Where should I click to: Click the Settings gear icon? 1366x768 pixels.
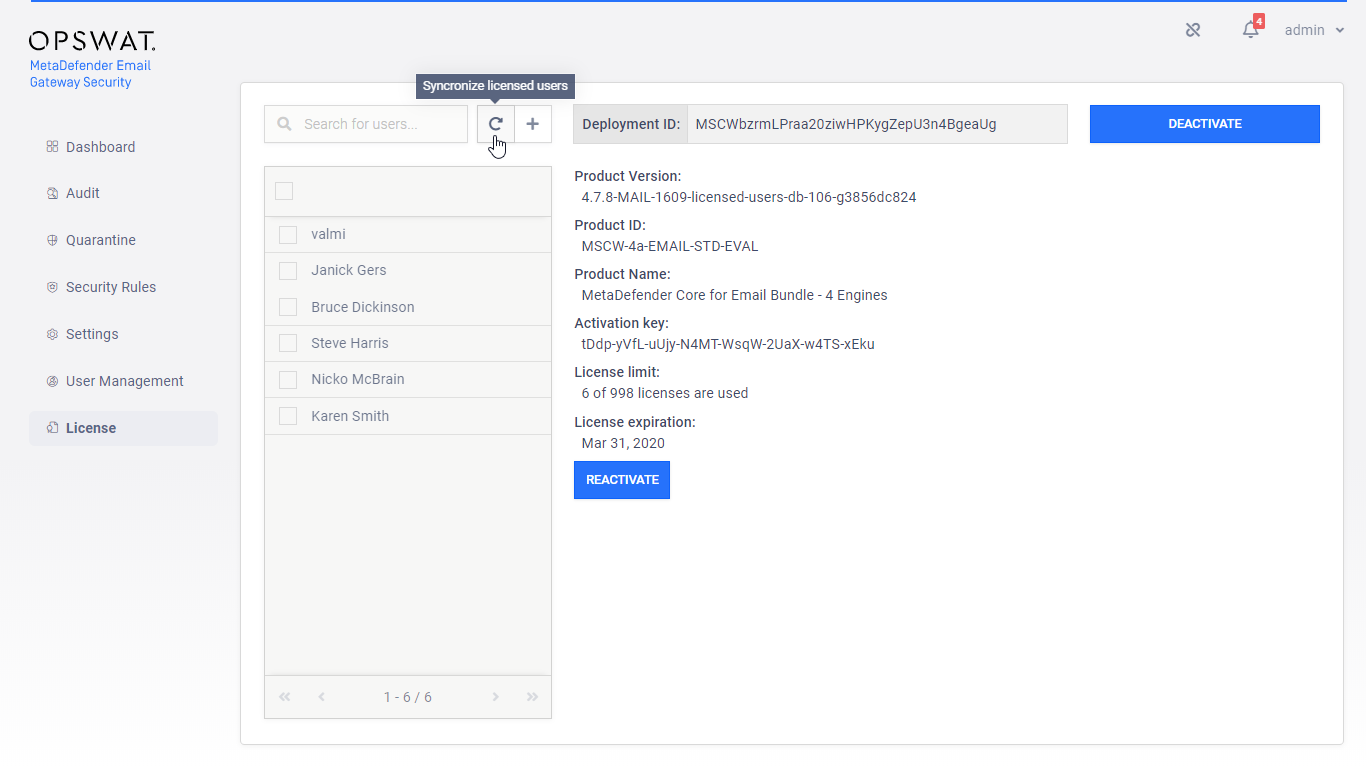[53, 334]
